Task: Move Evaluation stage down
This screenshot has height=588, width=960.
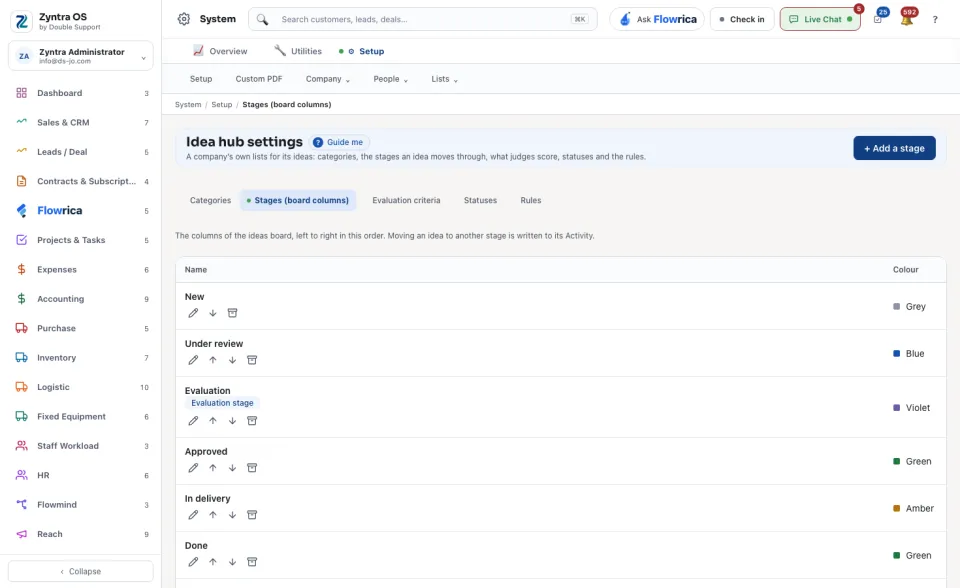Action: (x=232, y=421)
